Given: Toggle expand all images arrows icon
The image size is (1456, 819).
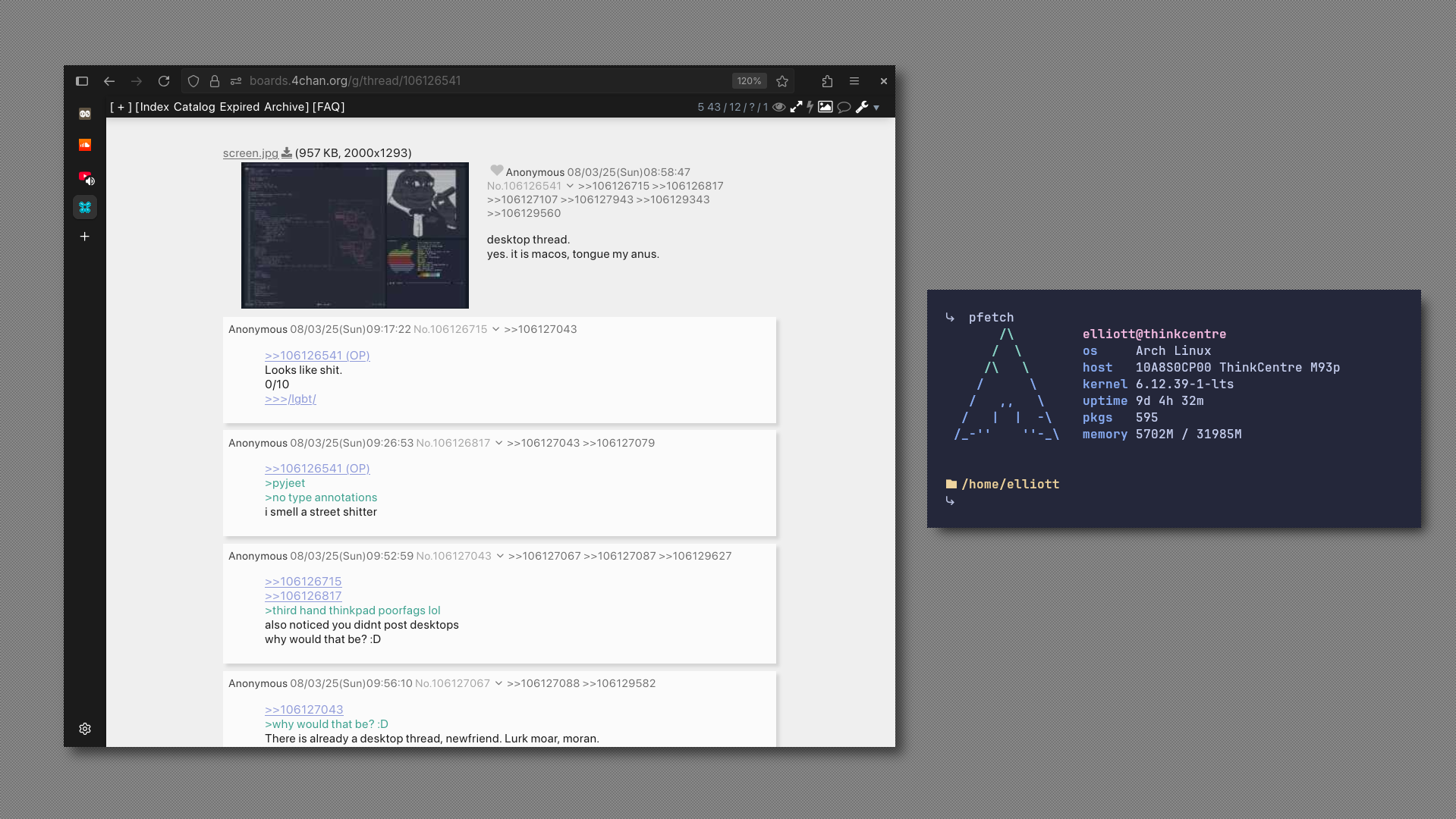Looking at the screenshot, I should pyautogui.click(x=796, y=107).
